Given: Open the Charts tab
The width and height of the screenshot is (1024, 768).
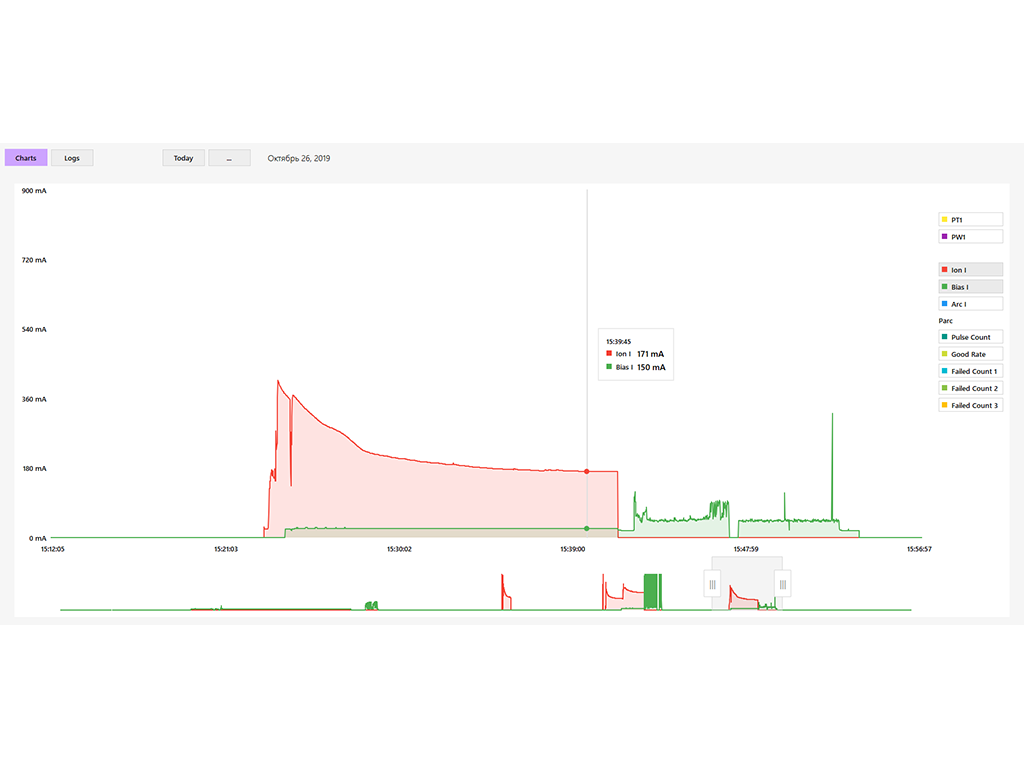Looking at the screenshot, I should pyautogui.click(x=26, y=158).
